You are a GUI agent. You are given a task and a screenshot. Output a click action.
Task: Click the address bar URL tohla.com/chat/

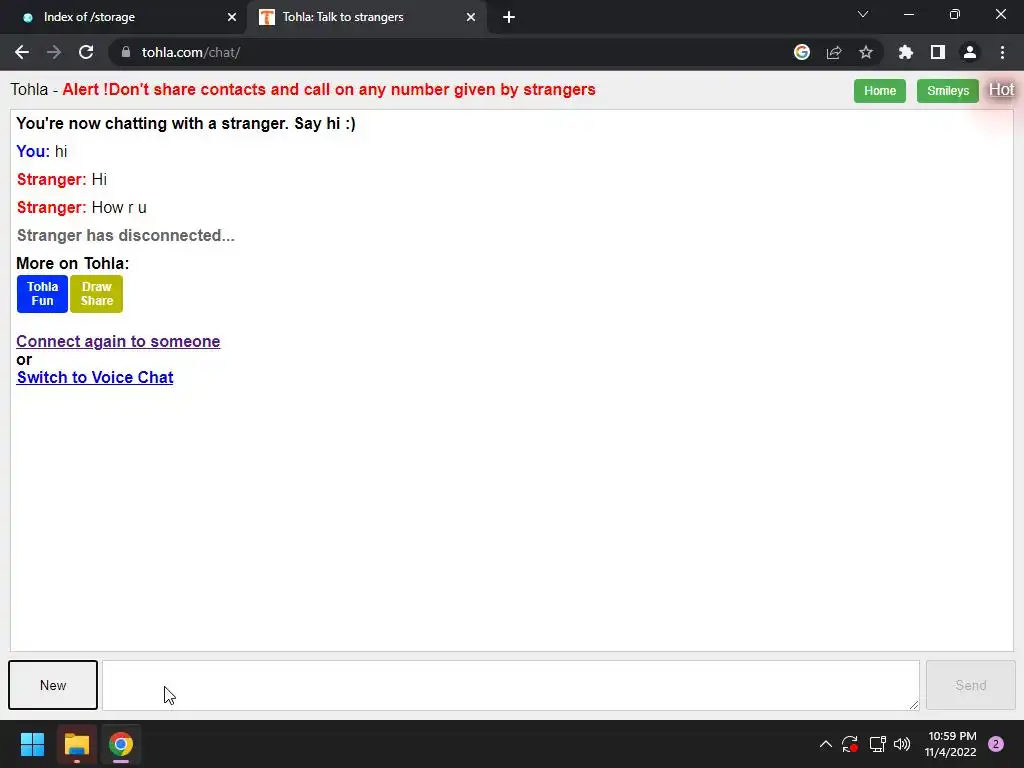pyautogui.click(x=191, y=52)
